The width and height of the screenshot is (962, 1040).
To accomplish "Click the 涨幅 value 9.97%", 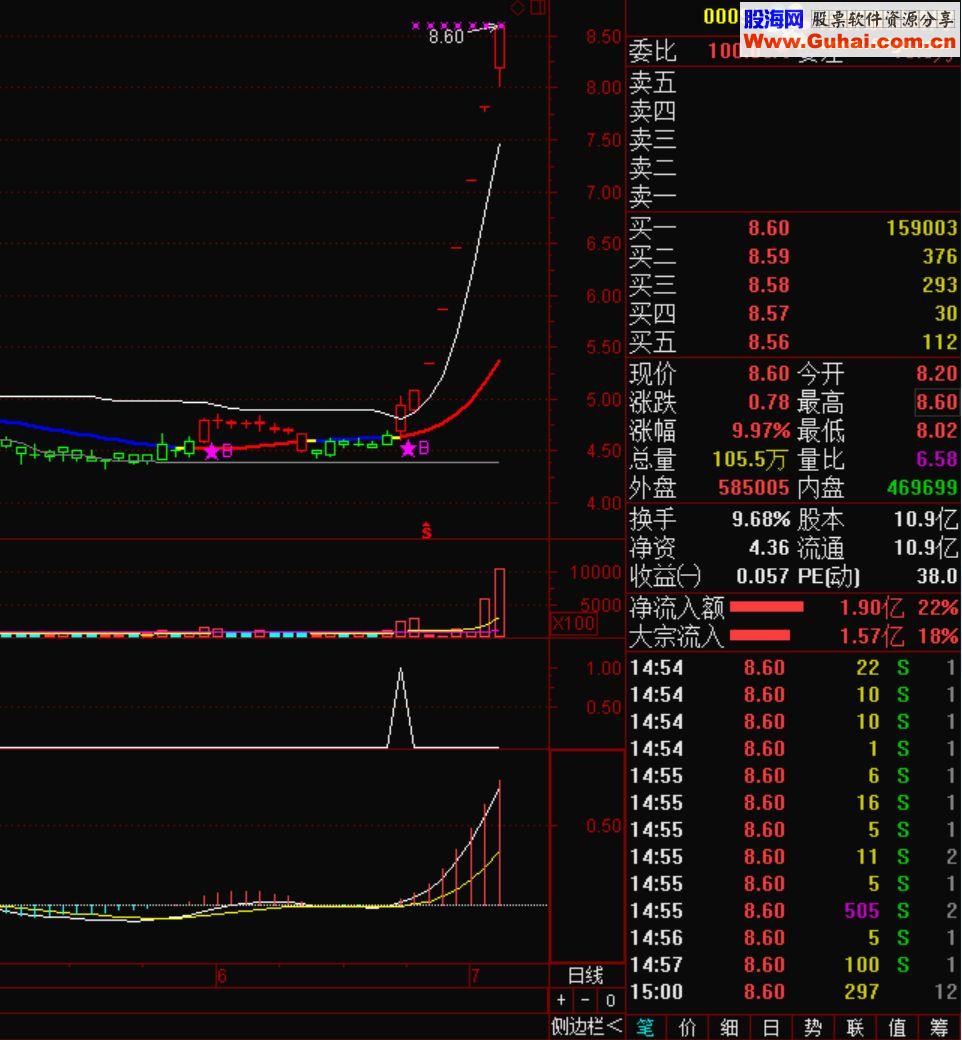I will click(761, 430).
